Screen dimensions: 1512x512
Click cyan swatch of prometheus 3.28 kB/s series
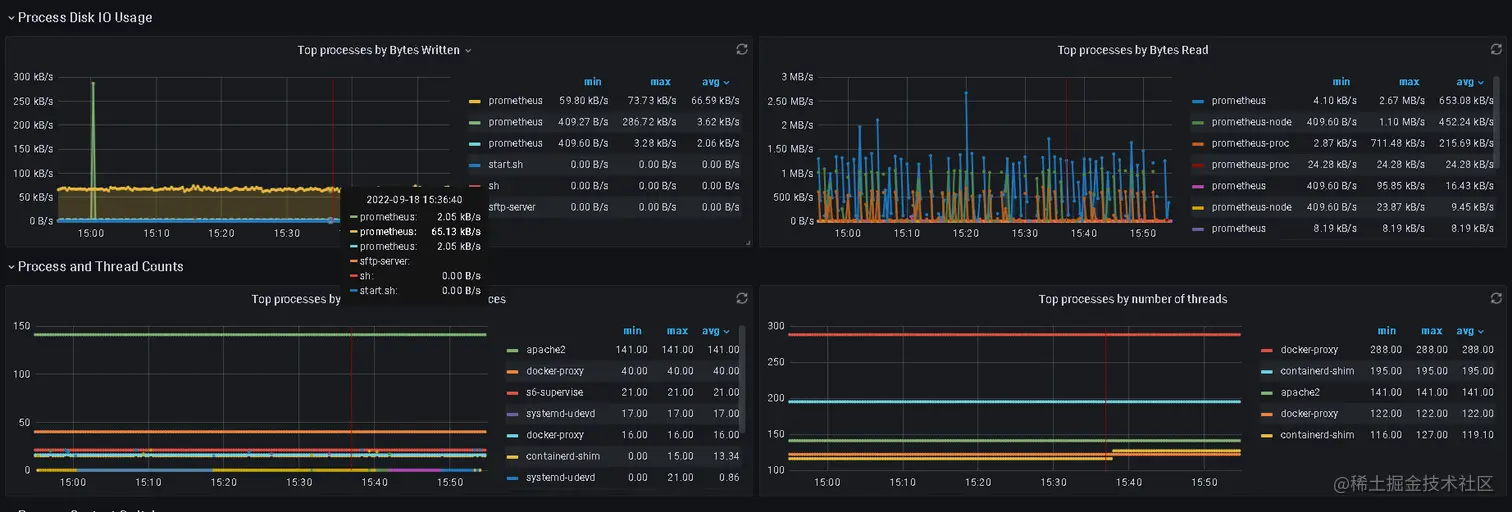click(x=475, y=143)
